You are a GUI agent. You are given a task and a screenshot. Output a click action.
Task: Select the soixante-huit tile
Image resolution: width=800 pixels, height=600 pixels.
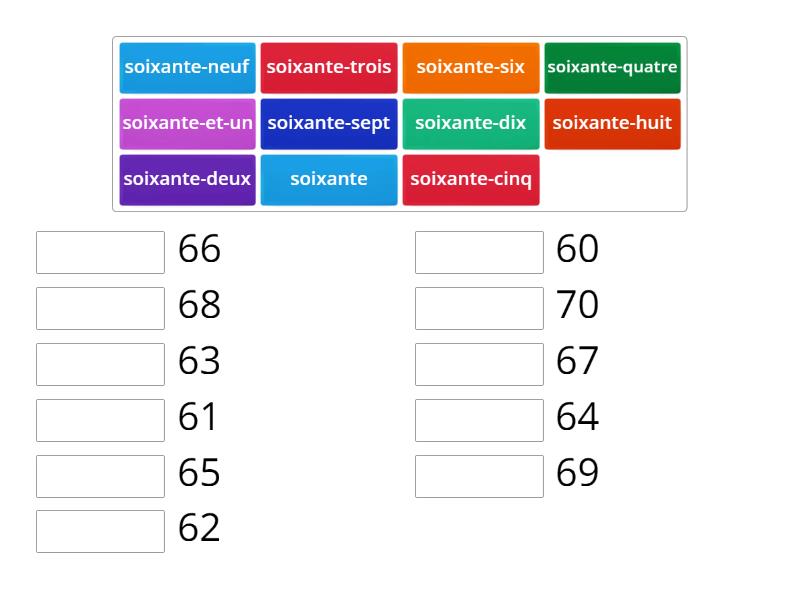tap(612, 124)
